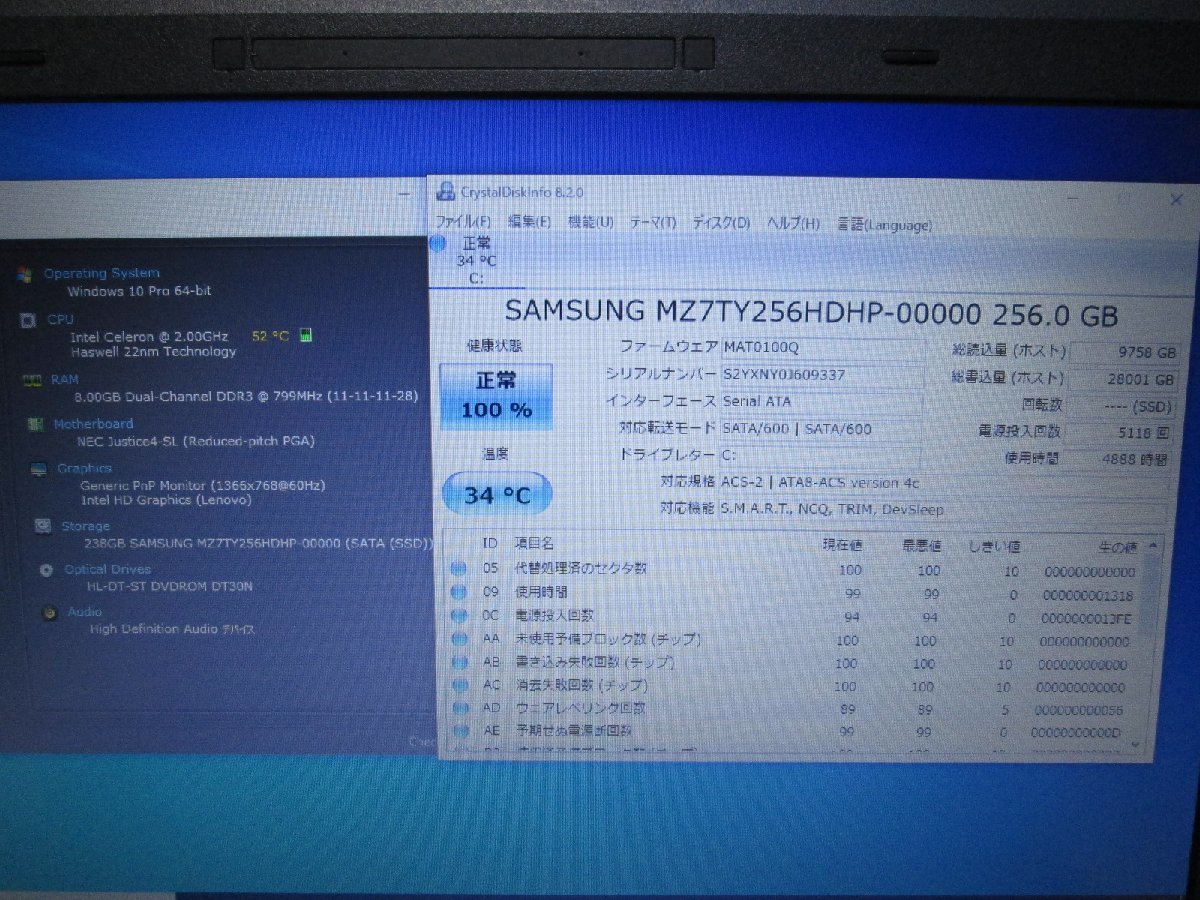Image resolution: width=1200 pixels, height=900 pixels.
Task: Click the transfer mode field SATA/600 | SATA/600
Action: click(820, 429)
